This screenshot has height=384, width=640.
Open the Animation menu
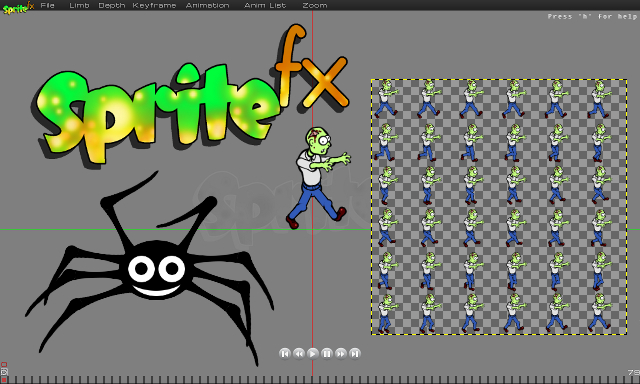(x=207, y=5)
